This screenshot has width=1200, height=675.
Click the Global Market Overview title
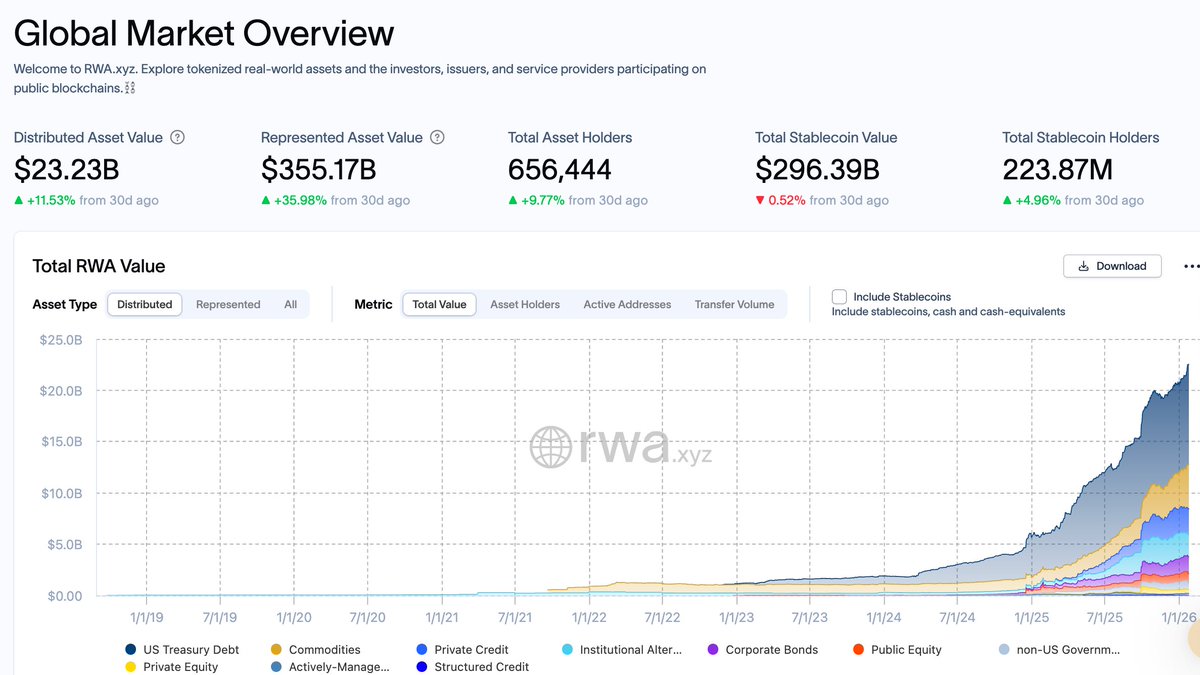click(204, 33)
